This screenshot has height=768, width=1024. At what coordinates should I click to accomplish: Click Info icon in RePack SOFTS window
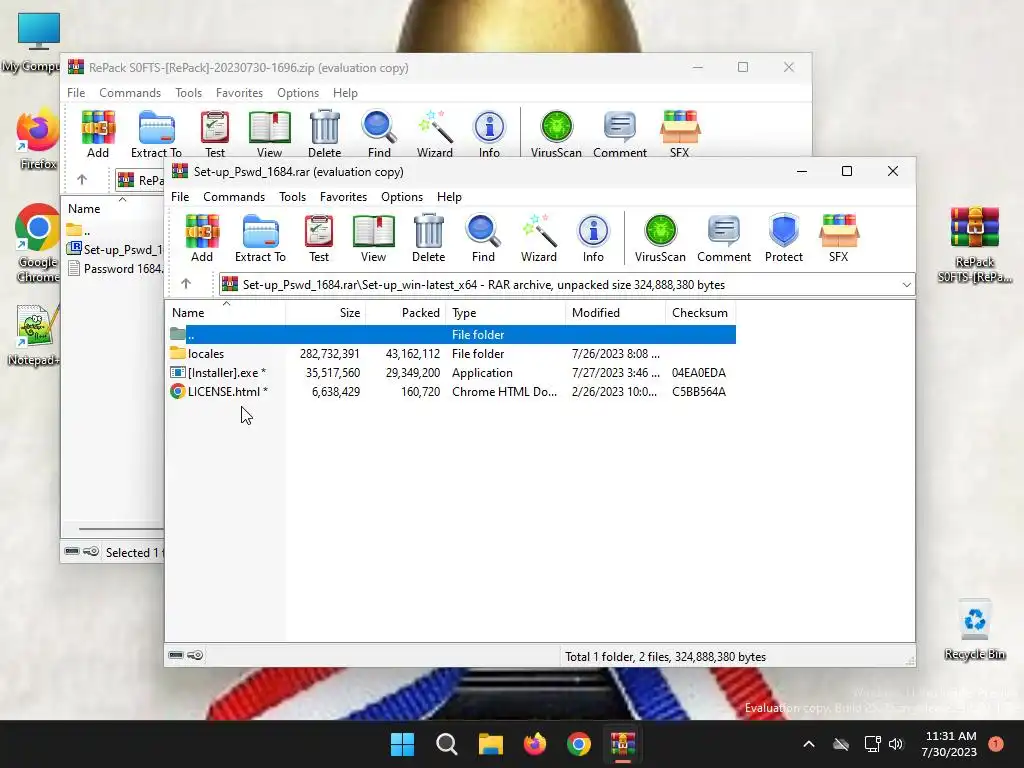click(x=489, y=134)
